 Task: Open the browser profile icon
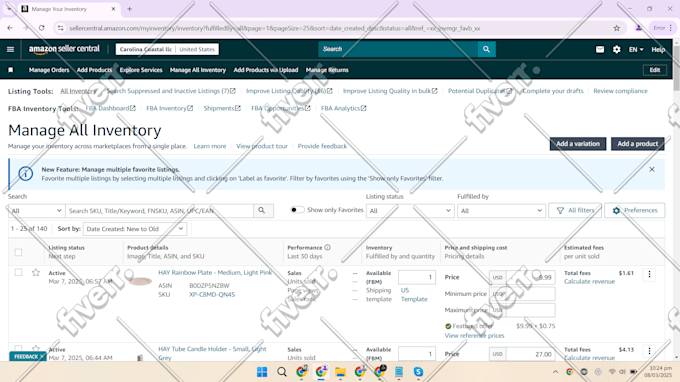click(x=639, y=28)
